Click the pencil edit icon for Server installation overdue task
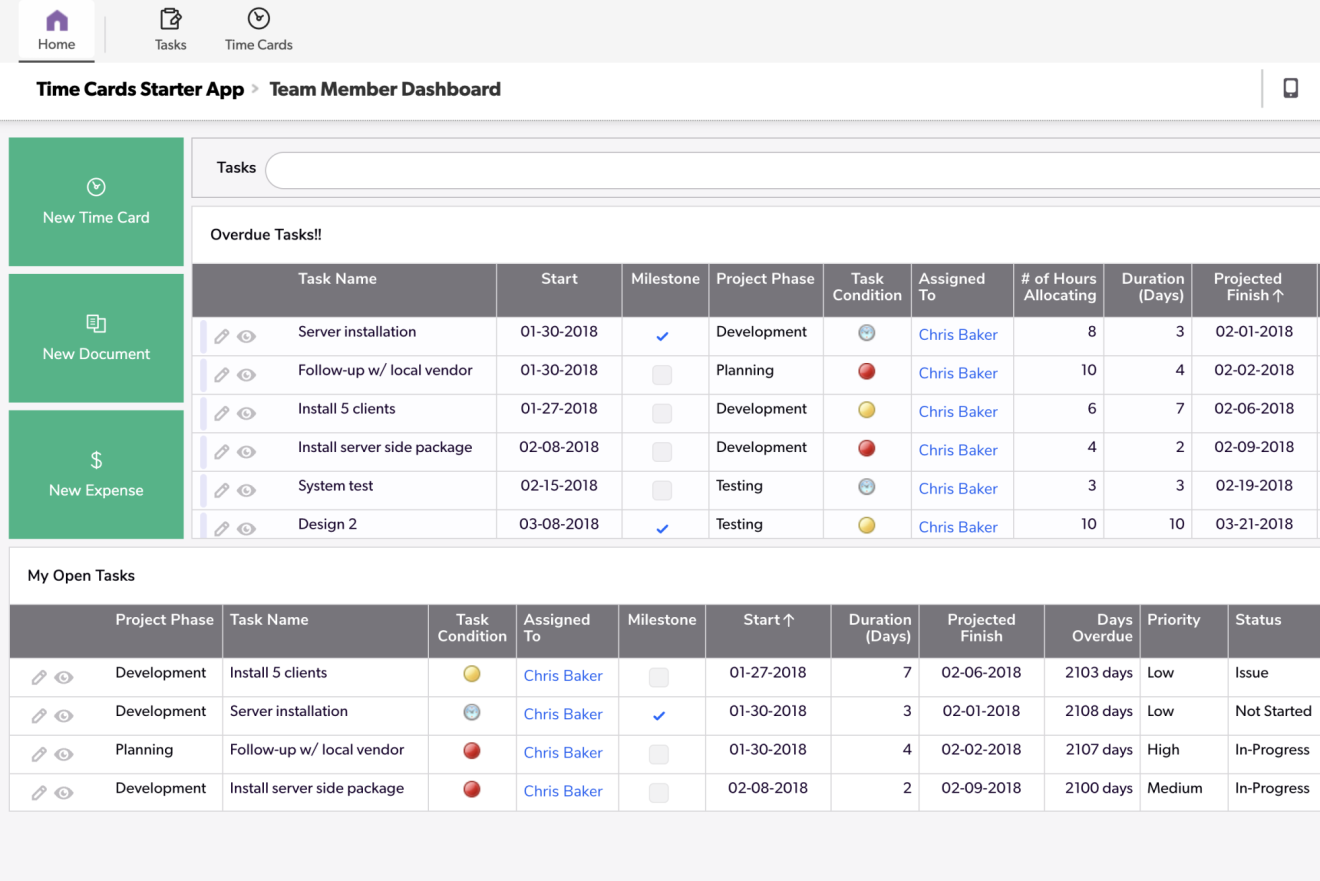1320x881 pixels. click(x=222, y=337)
